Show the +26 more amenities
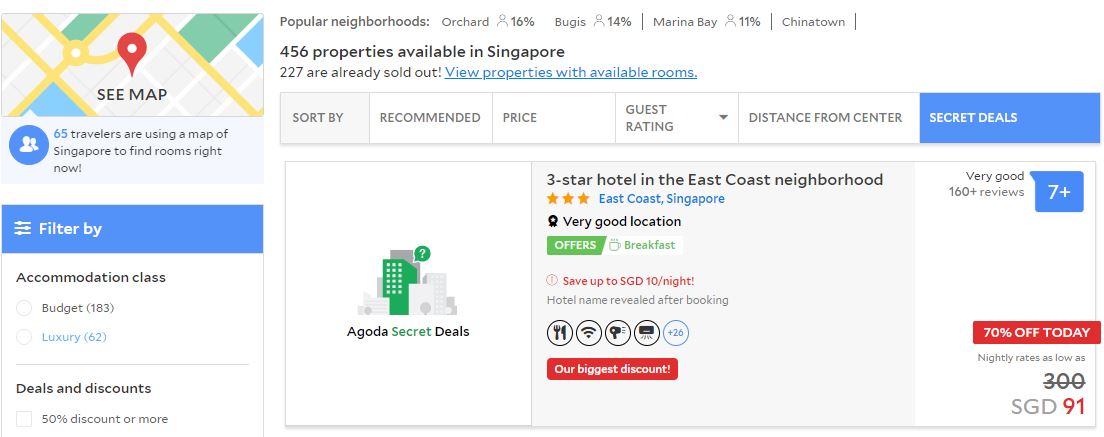 [x=676, y=333]
